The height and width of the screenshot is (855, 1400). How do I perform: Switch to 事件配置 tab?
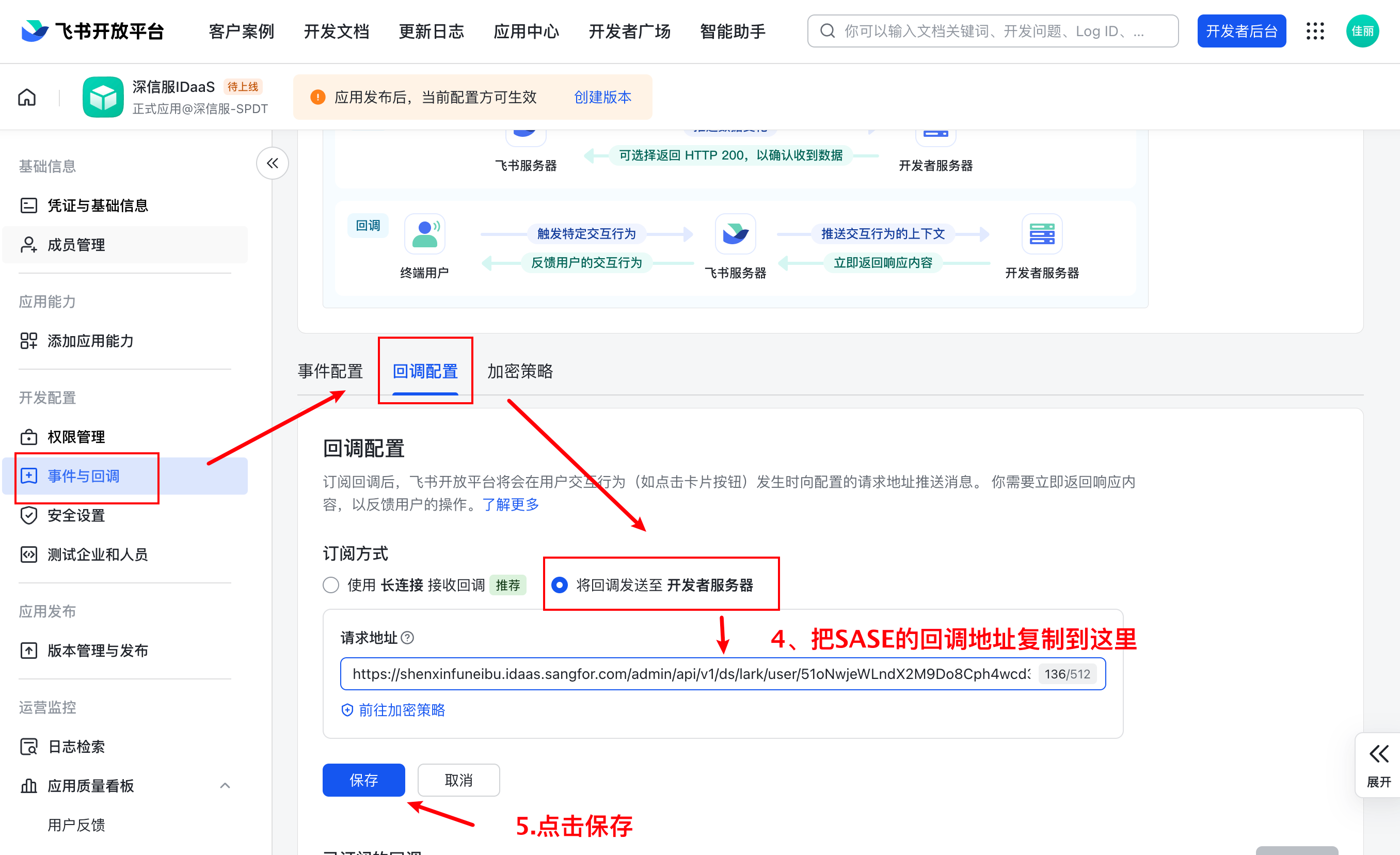[x=330, y=371]
